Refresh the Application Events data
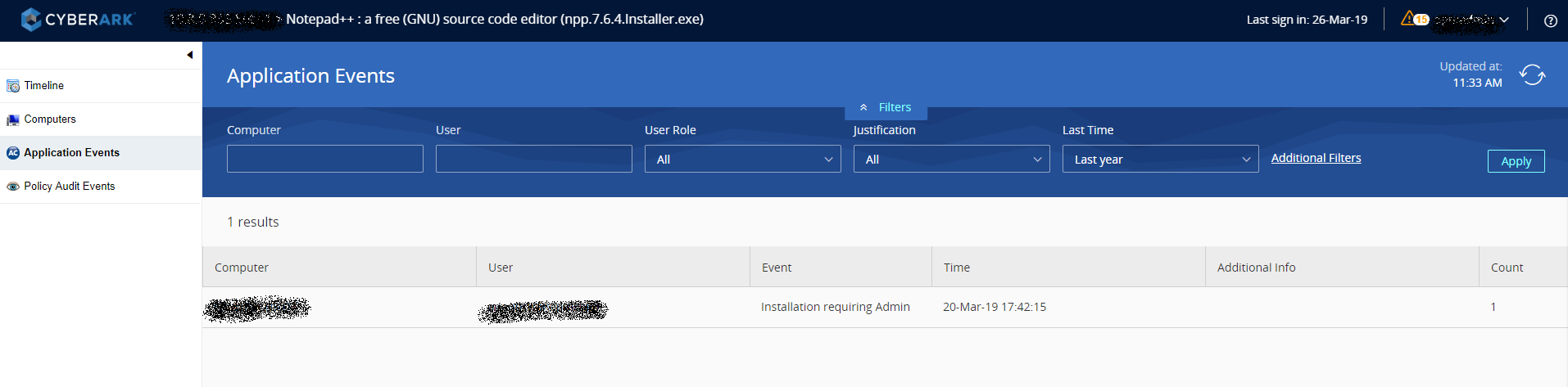 pyautogui.click(x=1532, y=74)
